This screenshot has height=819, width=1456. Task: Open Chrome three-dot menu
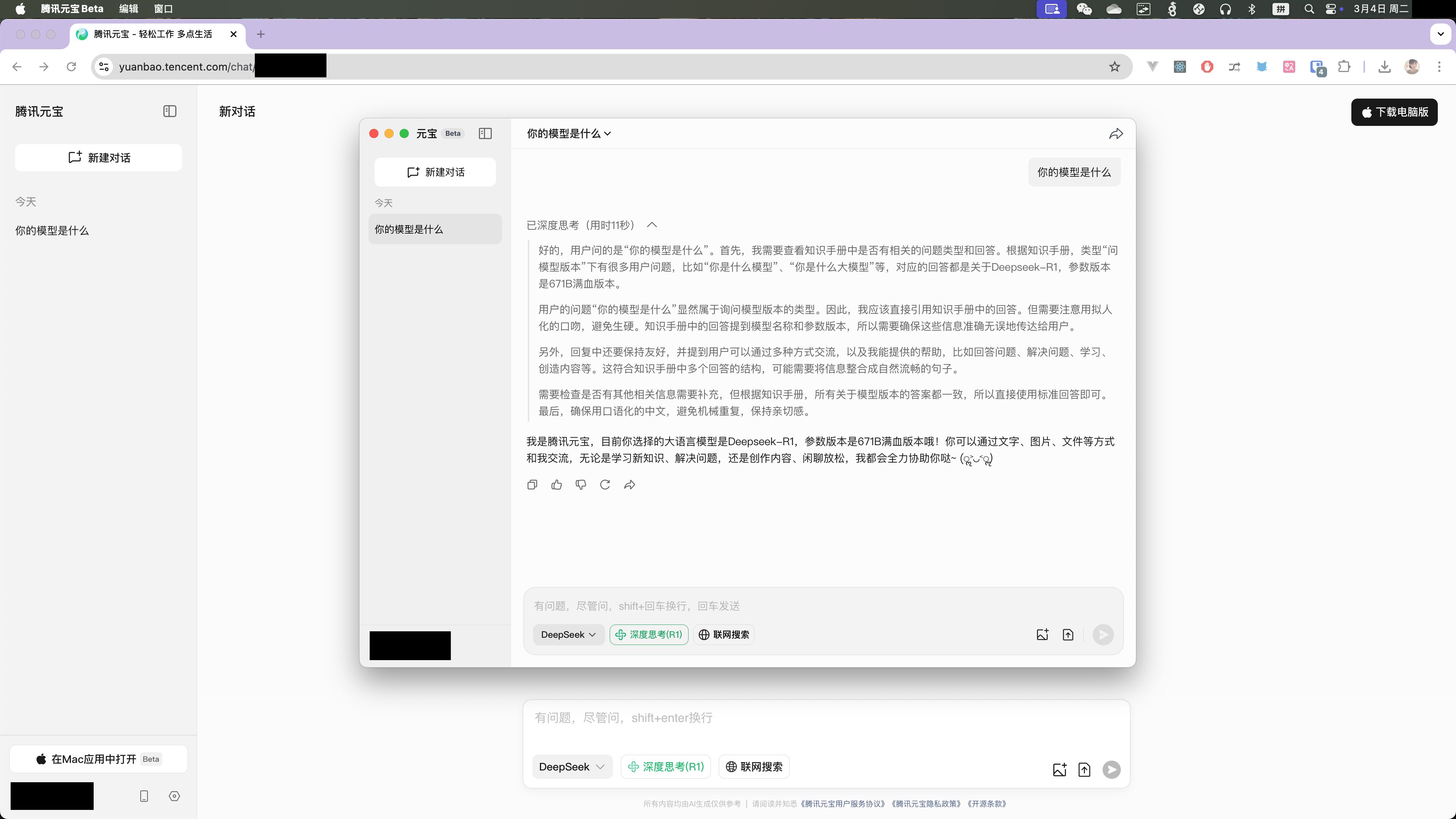[1439, 67]
